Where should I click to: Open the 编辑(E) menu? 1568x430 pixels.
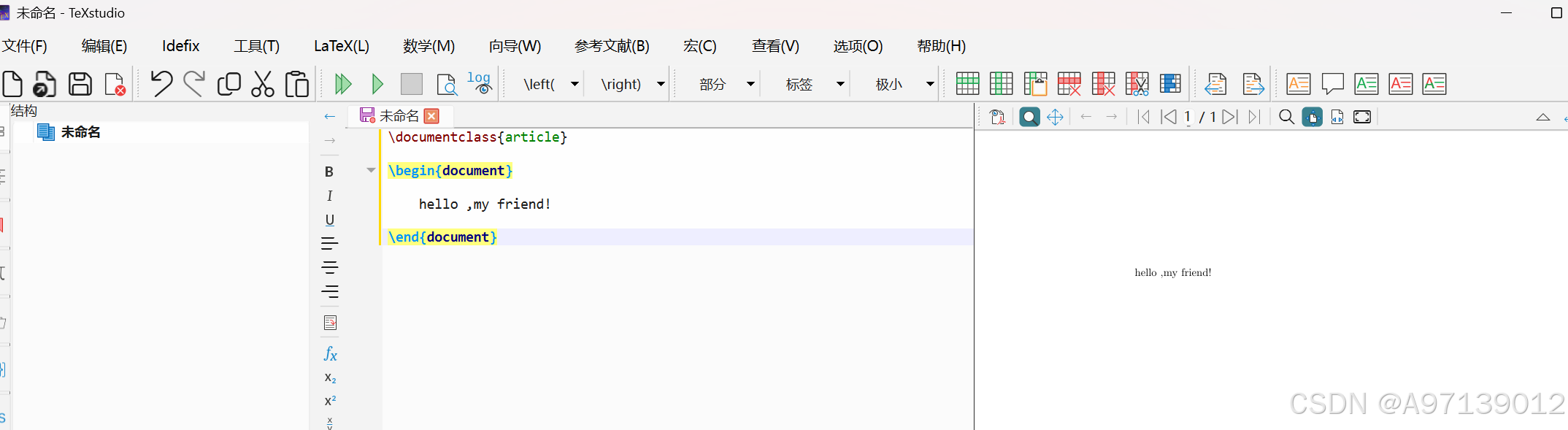click(x=104, y=46)
